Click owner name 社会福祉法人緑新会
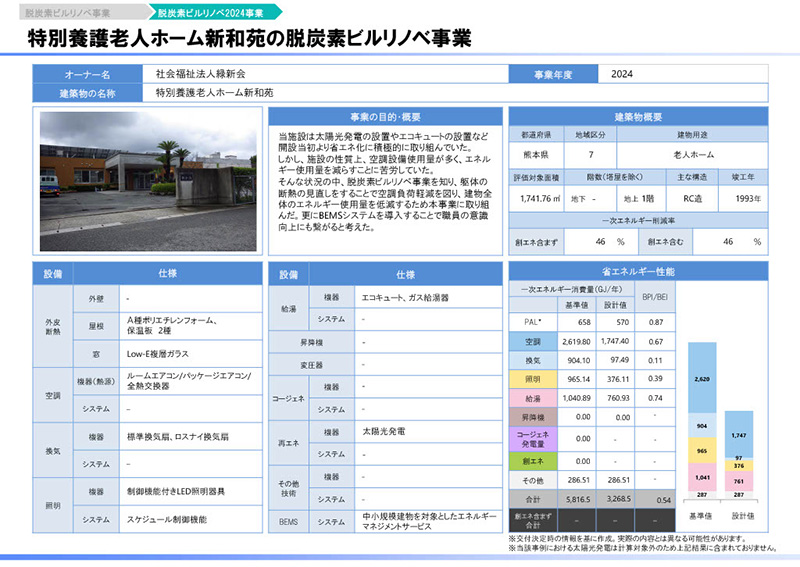Screen dimensions: 800x567 pos(201,74)
